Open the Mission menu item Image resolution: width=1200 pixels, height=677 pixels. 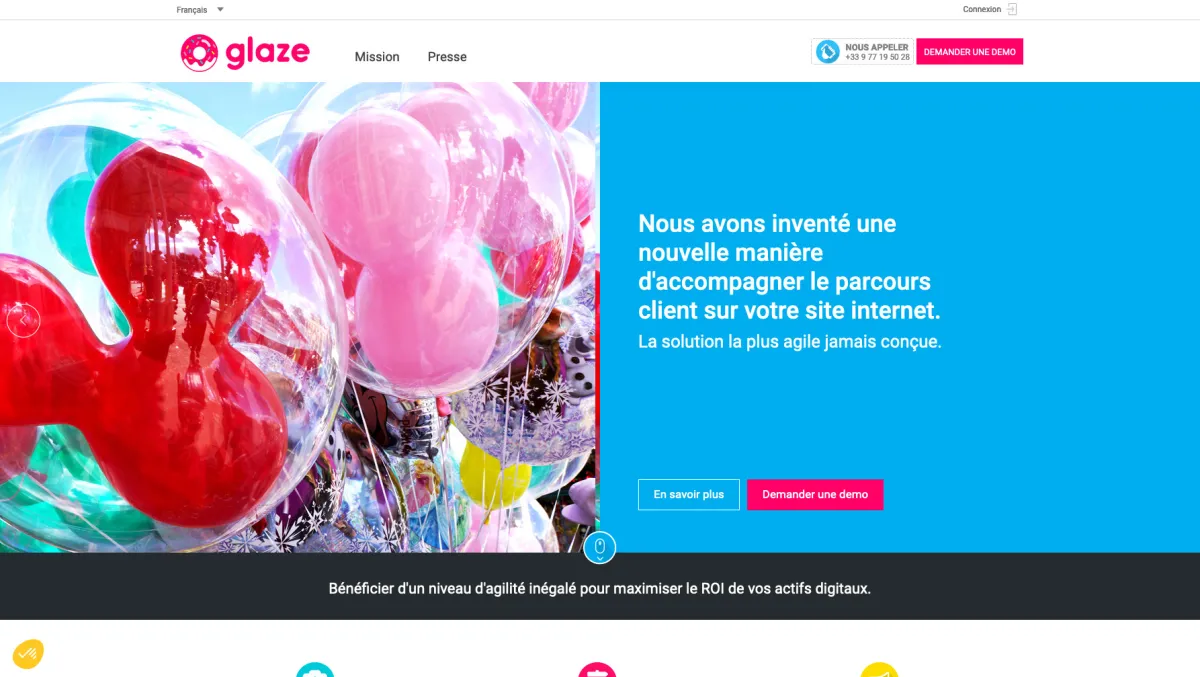click(x=377, y=57)
